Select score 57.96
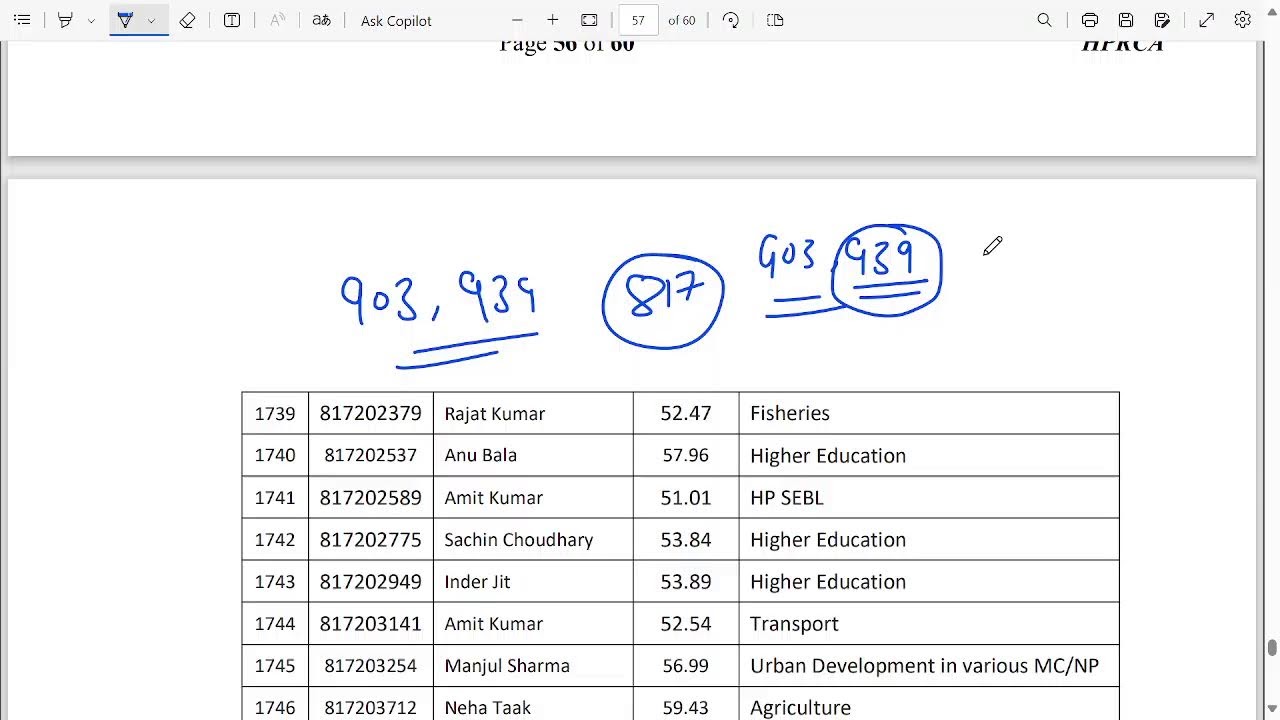The height and width of the screenshot is (720, 1280). coord(686,455)
